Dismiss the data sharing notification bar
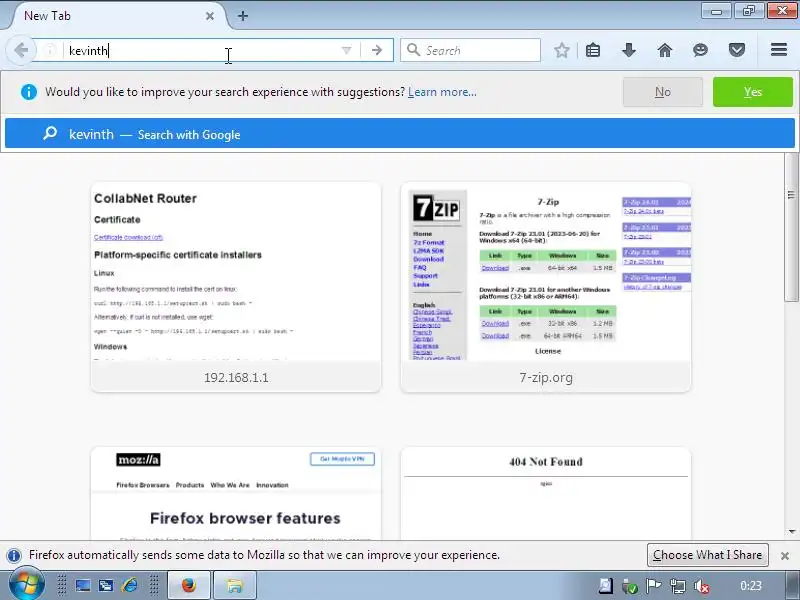 pyautogui.click(x=785, y=556)
